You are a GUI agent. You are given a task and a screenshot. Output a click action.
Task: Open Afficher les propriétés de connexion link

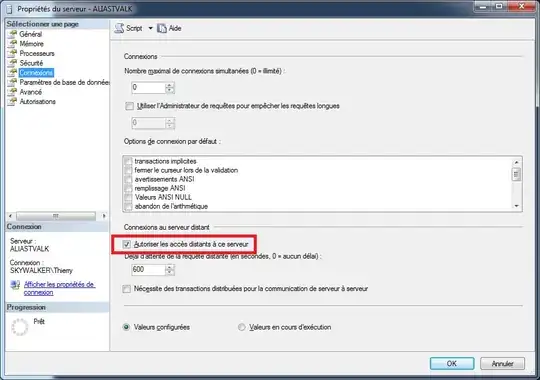click(59, 288)
